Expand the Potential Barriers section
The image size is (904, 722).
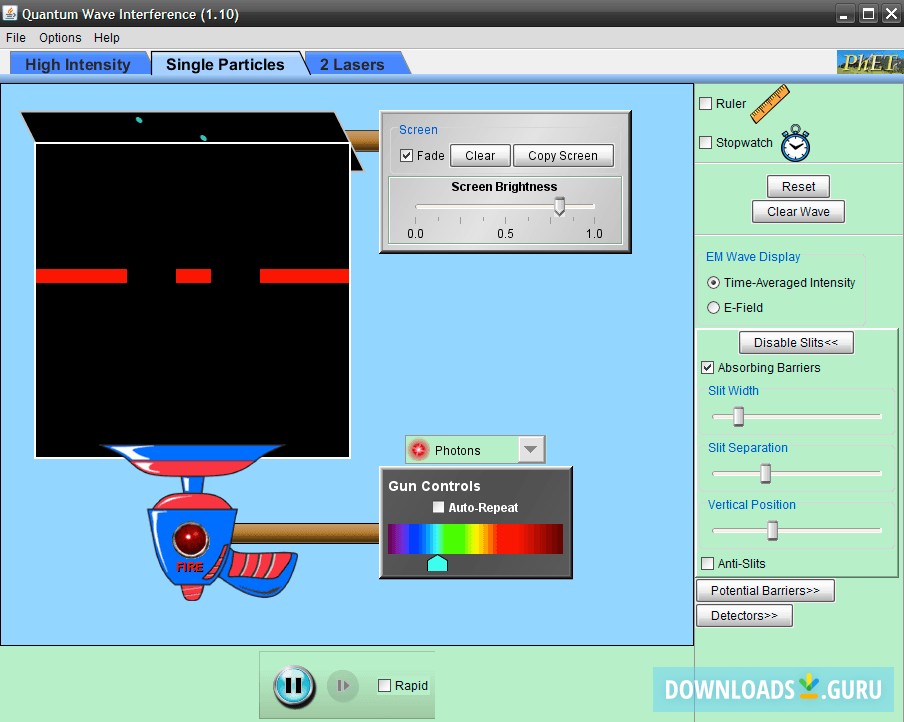point(765,591)
